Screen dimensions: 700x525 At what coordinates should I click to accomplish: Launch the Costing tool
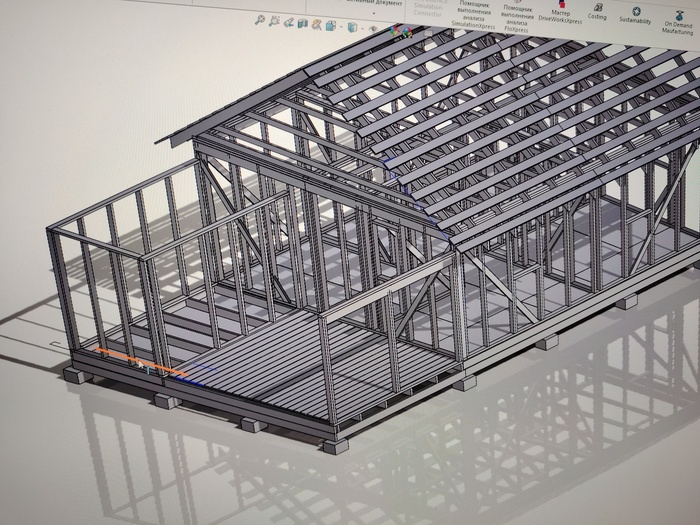click(597, 12)
